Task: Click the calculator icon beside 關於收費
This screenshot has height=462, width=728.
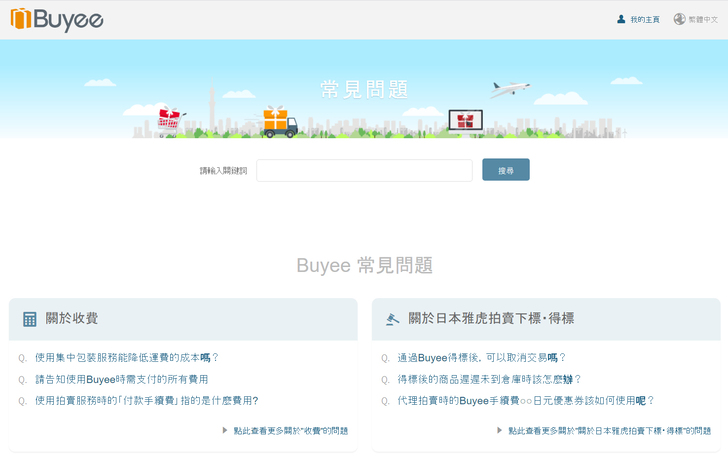Action: pyautogui.click(x=29, y=319)
